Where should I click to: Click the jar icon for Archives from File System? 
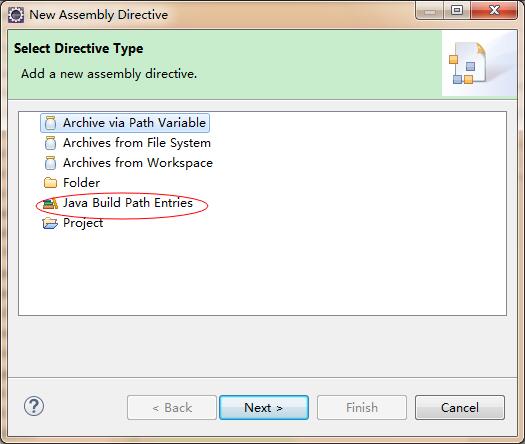pyautogui.click(x=51, y=143)
